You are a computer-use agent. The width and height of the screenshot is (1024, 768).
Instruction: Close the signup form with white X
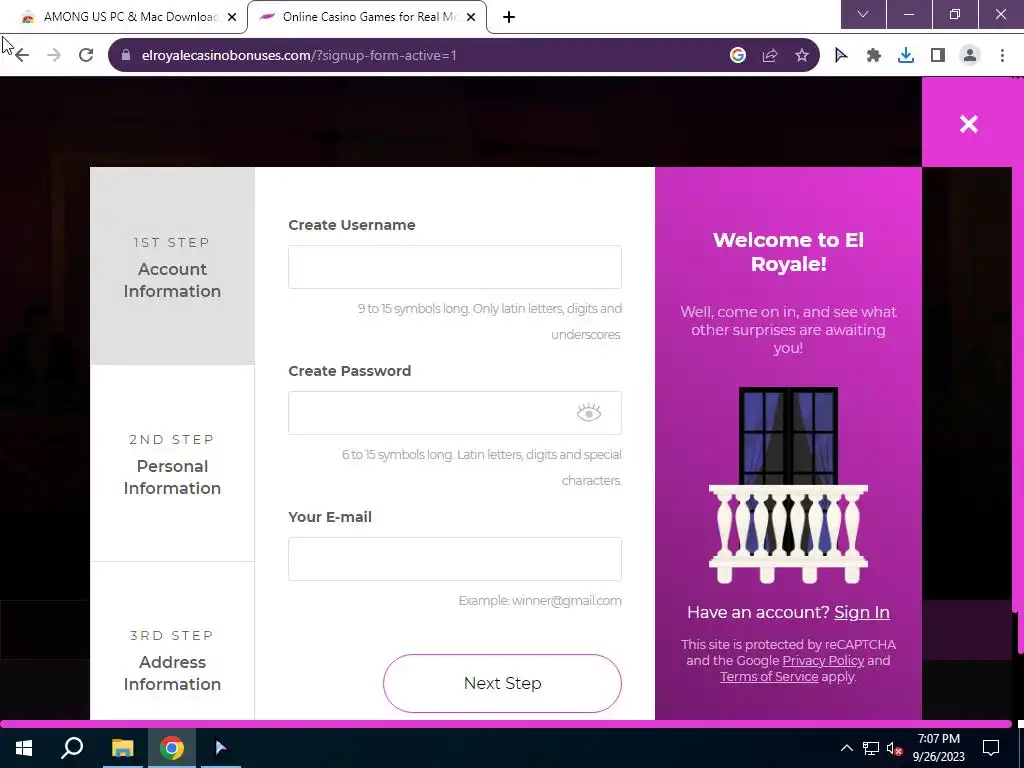tap(968, 123)
